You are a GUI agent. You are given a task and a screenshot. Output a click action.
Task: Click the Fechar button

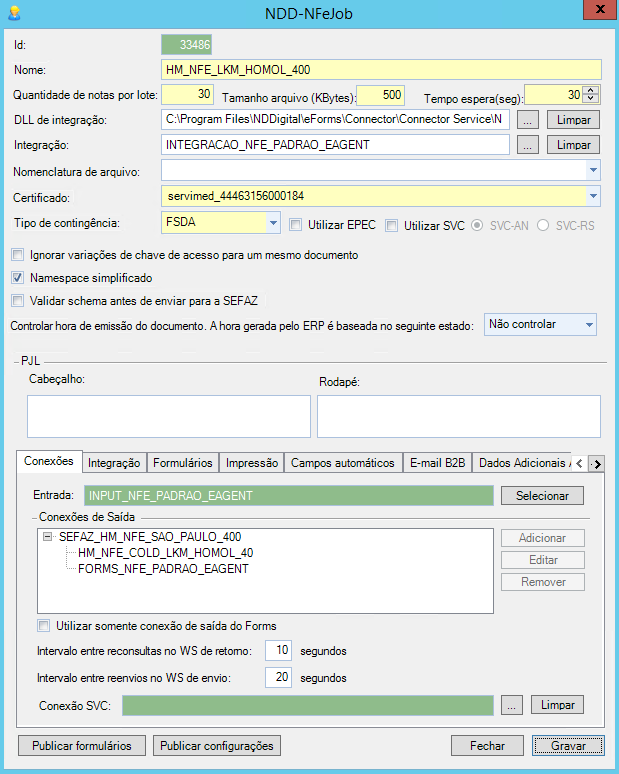coord(487,746)
